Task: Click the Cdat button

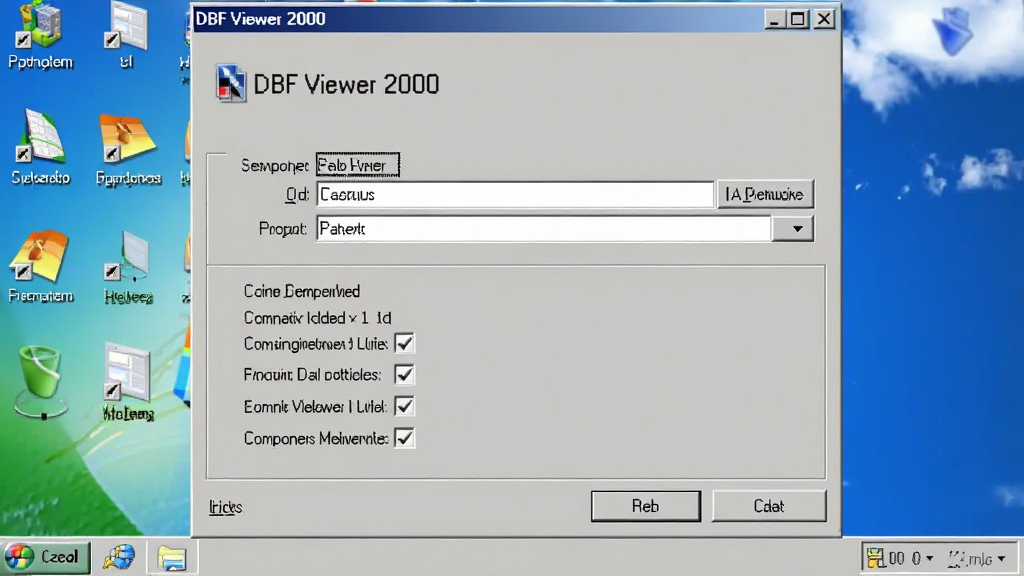Action: click(769, 506)
